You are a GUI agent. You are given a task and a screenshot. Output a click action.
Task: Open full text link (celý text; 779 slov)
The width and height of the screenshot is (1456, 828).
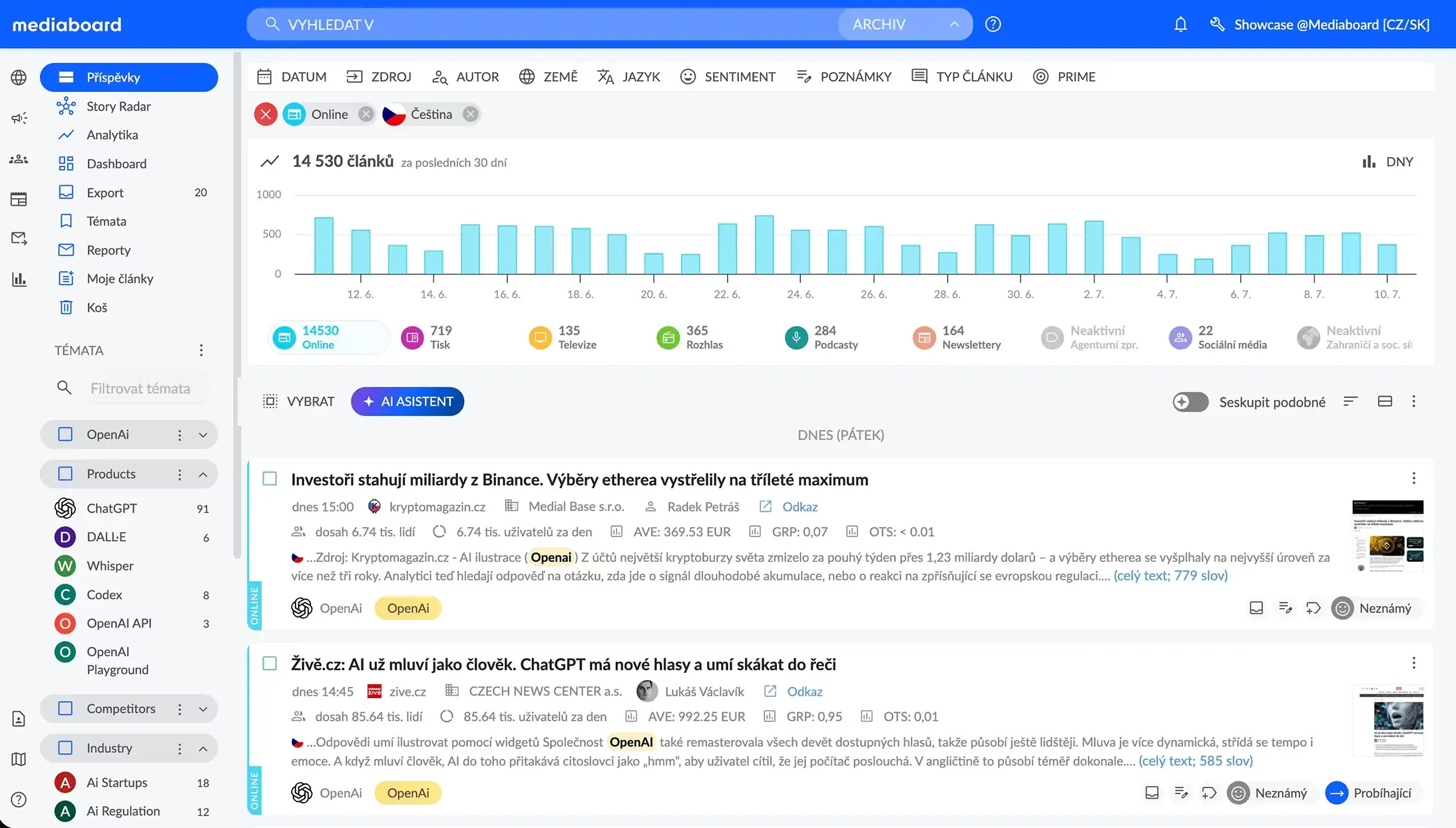pos(1170,576)
